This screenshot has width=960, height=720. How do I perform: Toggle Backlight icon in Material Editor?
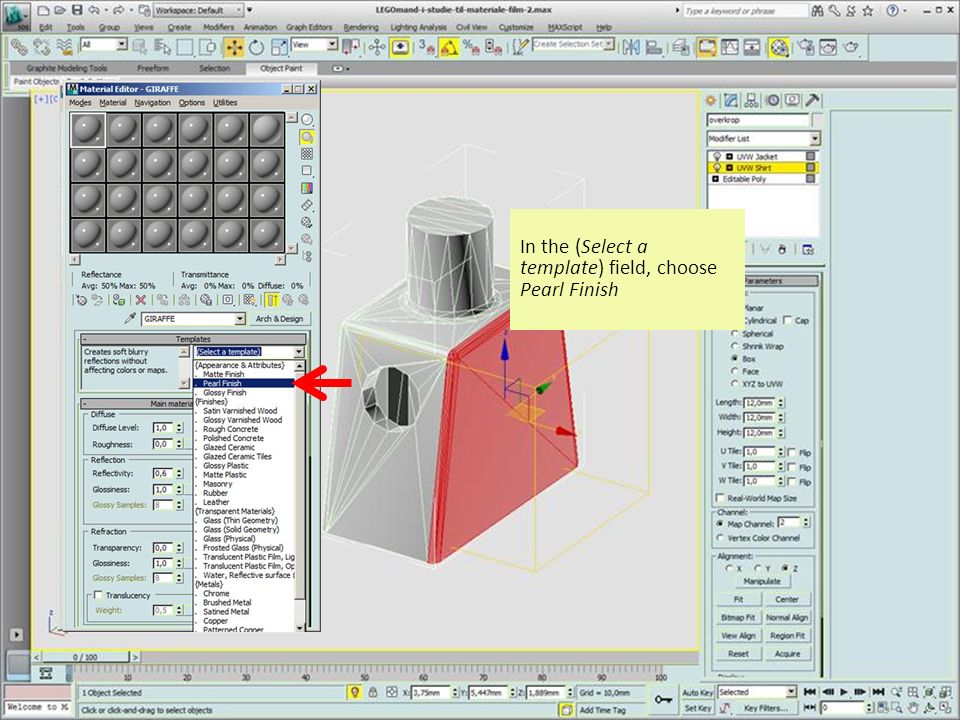pos(307,137)
